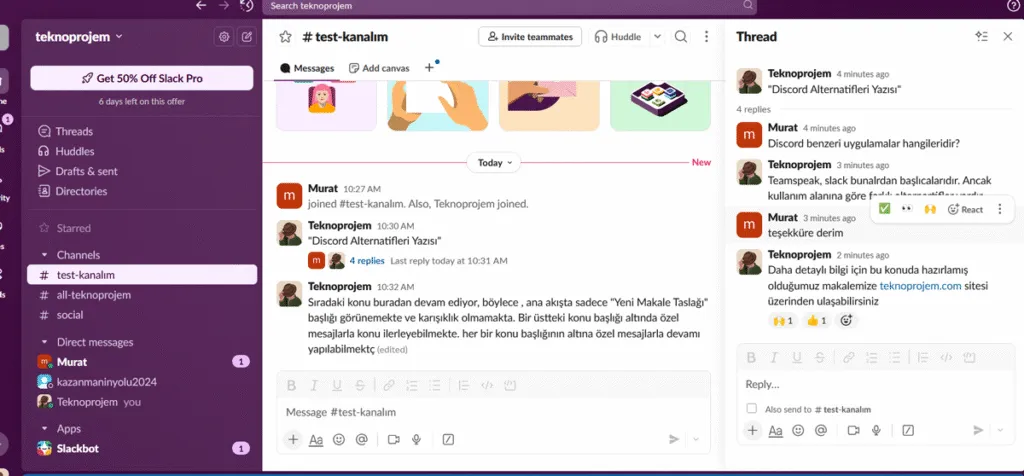1024x476 pixels.
Task: Mention someone in the main message composer
Action: point(361,439)
